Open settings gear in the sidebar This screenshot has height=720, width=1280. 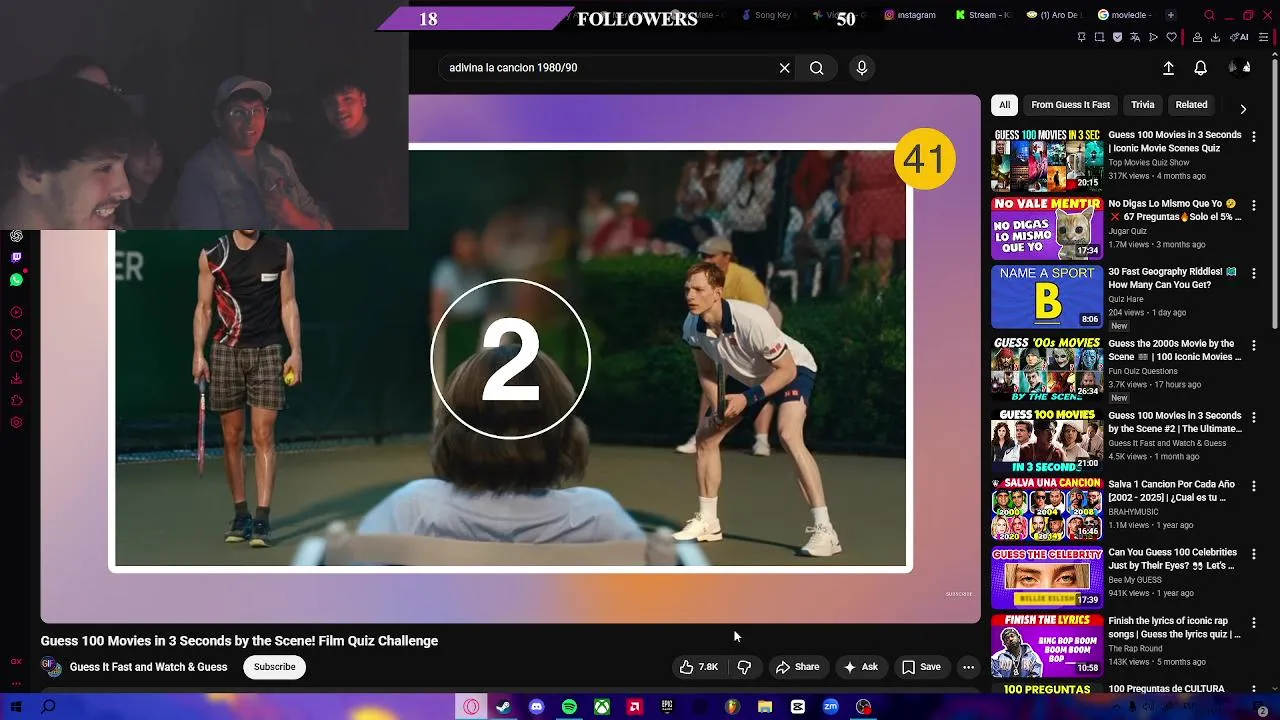coord(16,423)
